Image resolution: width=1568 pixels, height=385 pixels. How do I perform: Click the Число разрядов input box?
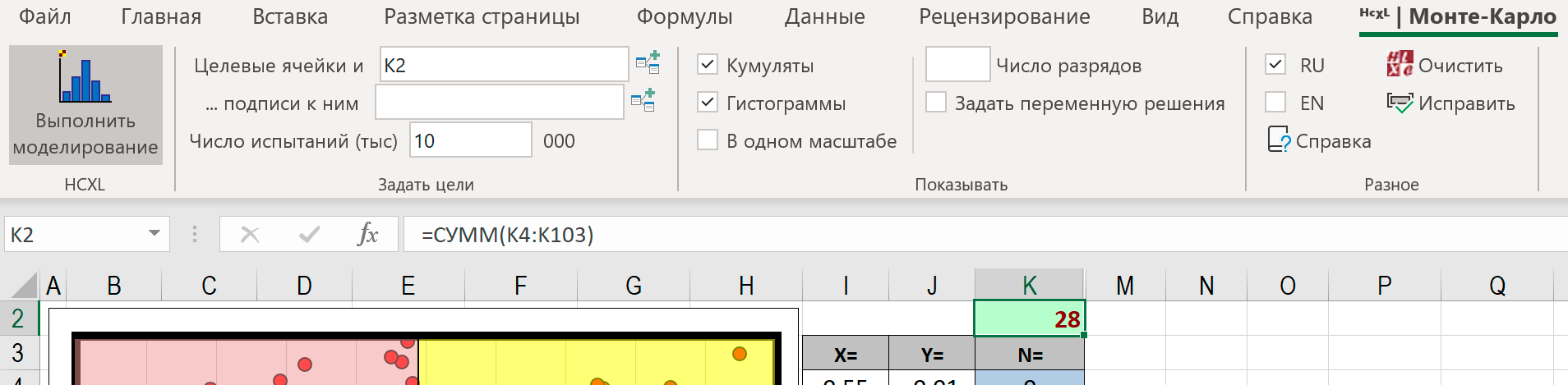click(958, 64)
